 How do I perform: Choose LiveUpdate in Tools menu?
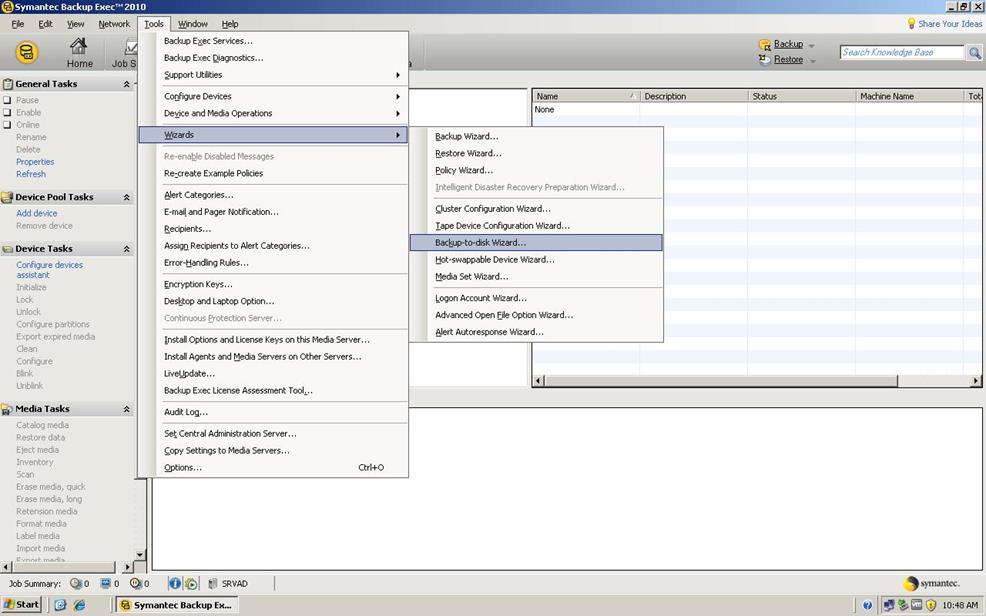coord(273,373)
